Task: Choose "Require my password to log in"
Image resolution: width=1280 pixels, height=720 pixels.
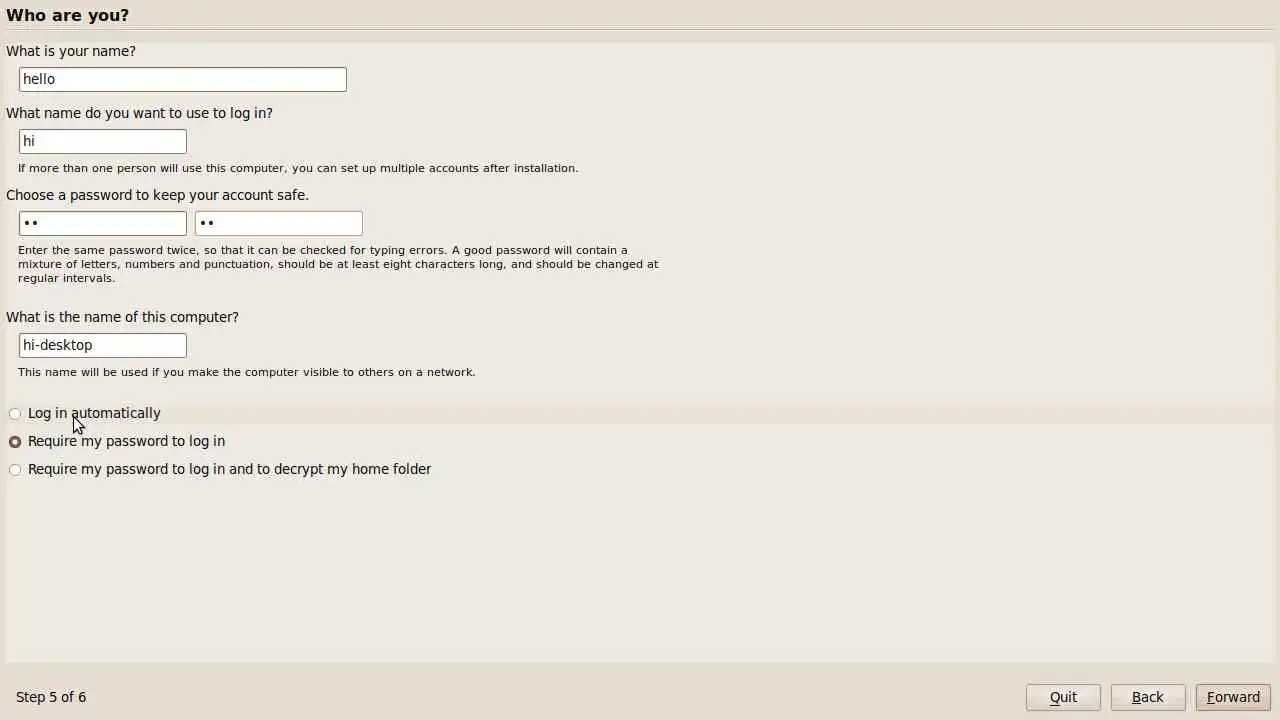Action: click(117, 441)
